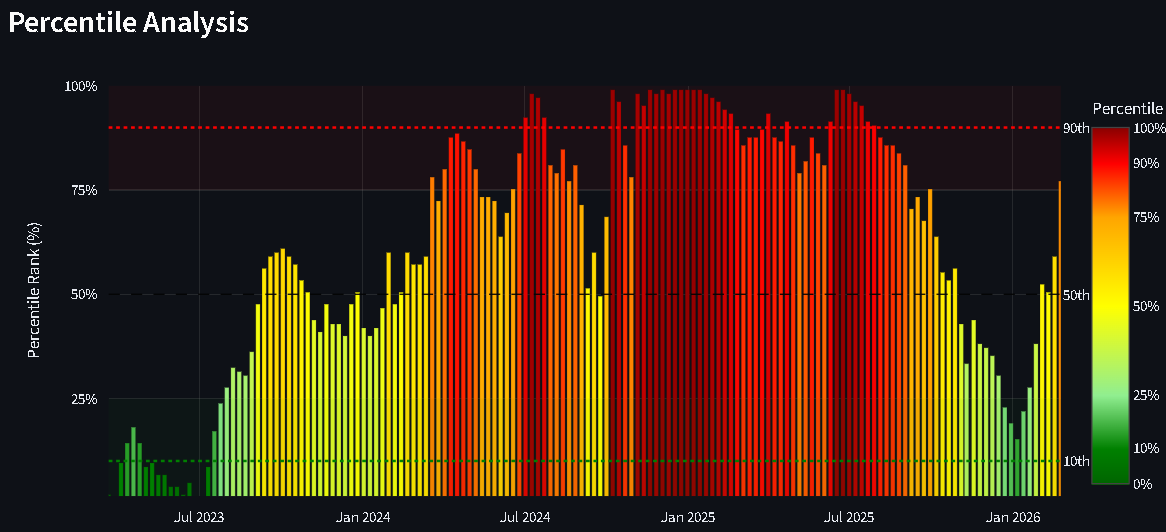Click the 75% colorbar tick label
This screenshot has height=532, width=1166.
click(x=1146, y=217)
